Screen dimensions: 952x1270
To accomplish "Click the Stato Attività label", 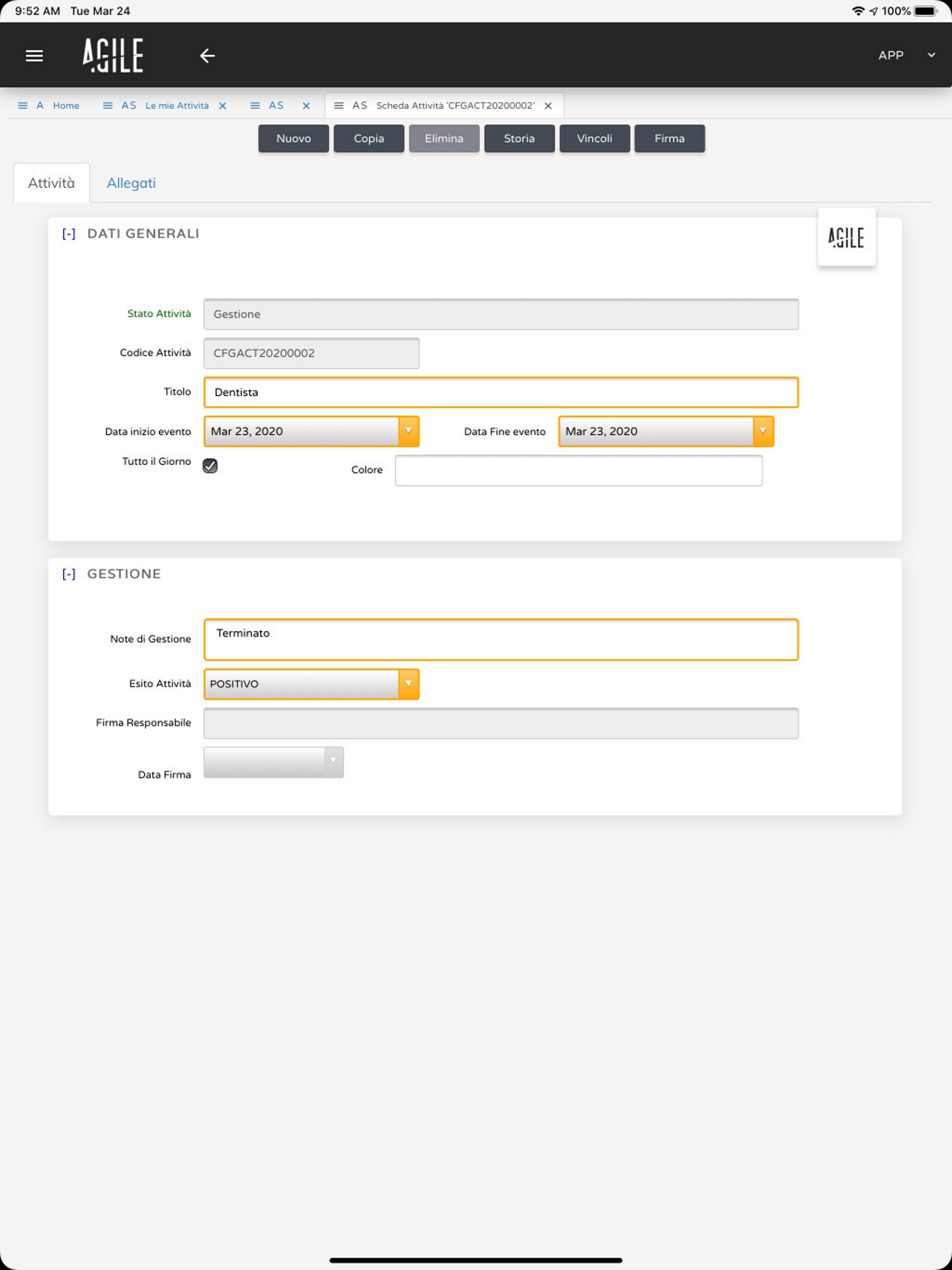I will (x=159, y=313).
